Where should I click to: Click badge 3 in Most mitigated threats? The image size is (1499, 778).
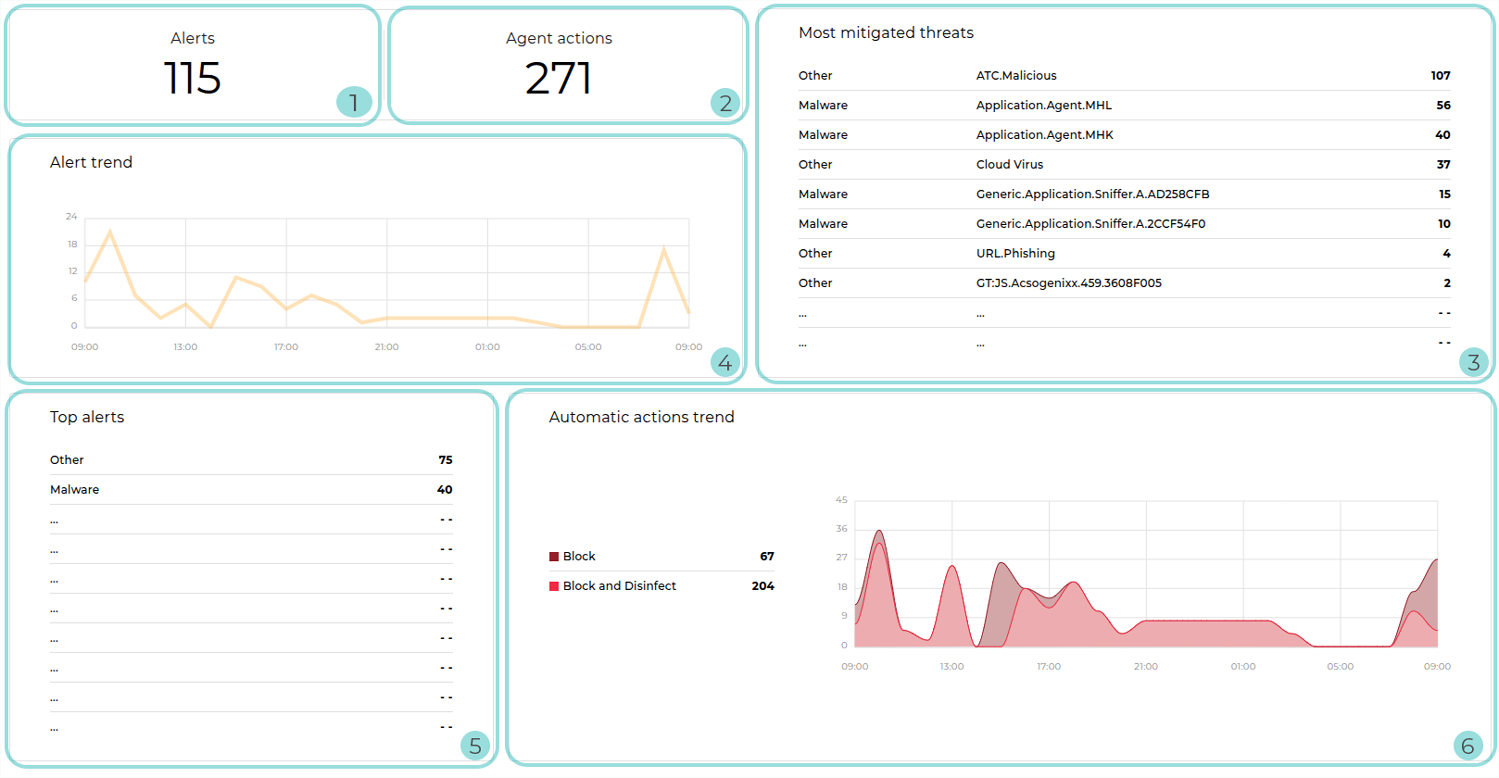(1472, 362)
